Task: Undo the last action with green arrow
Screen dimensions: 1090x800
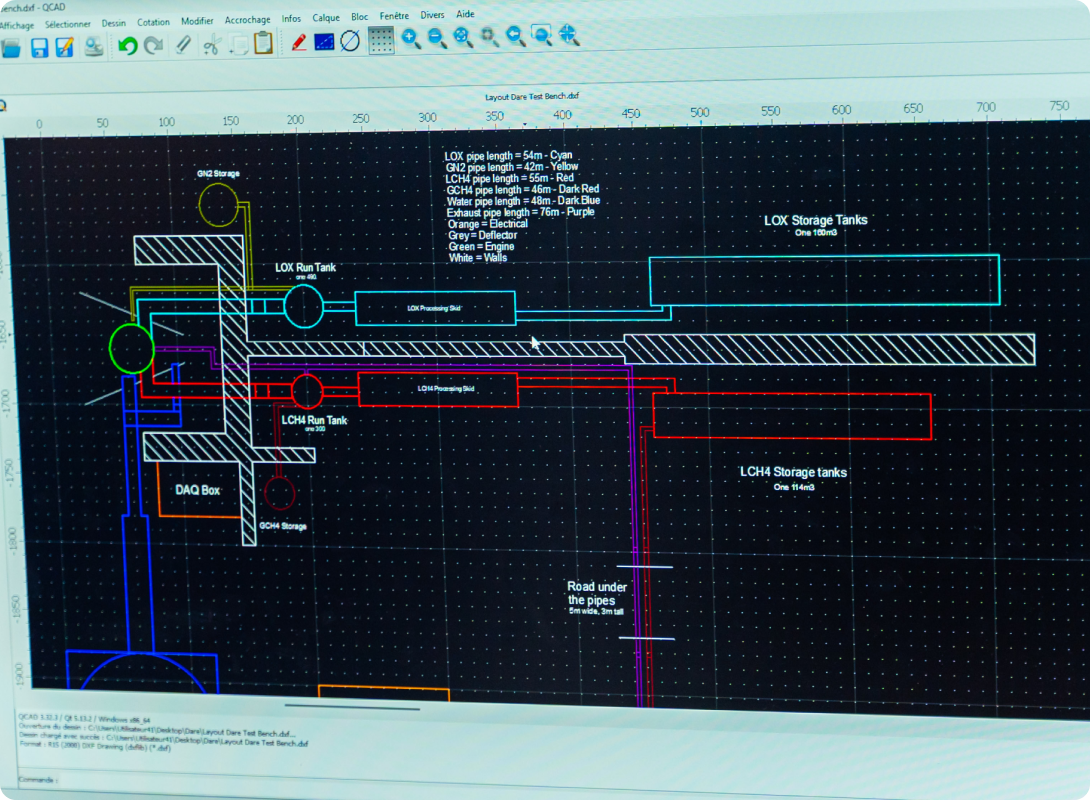Action: tap(127, 45)
